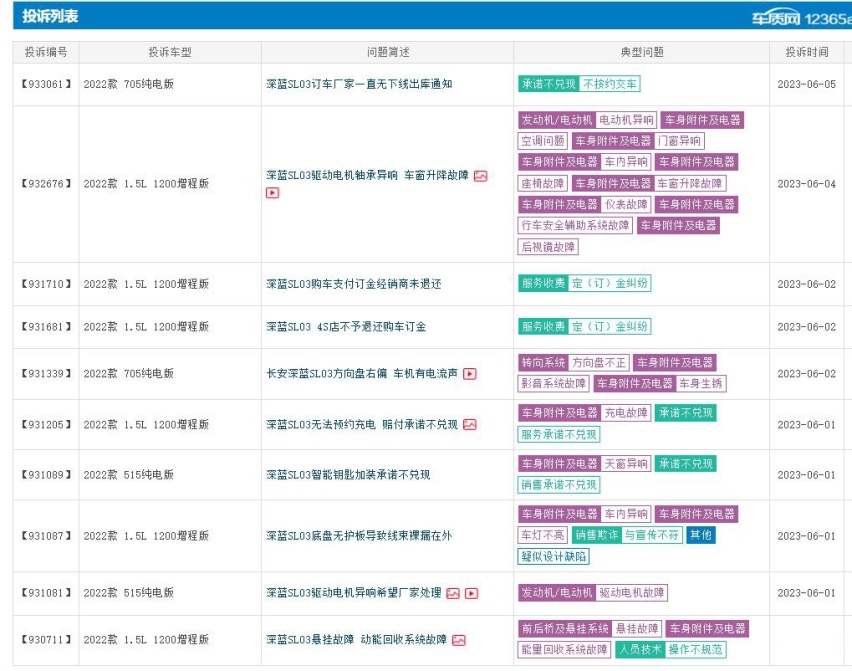Open complaint 深蓝SL03悬挂故障 动能回收系统故障
Image resolution: width=852 pixels, height=671 pixels.
click(356, 639)
